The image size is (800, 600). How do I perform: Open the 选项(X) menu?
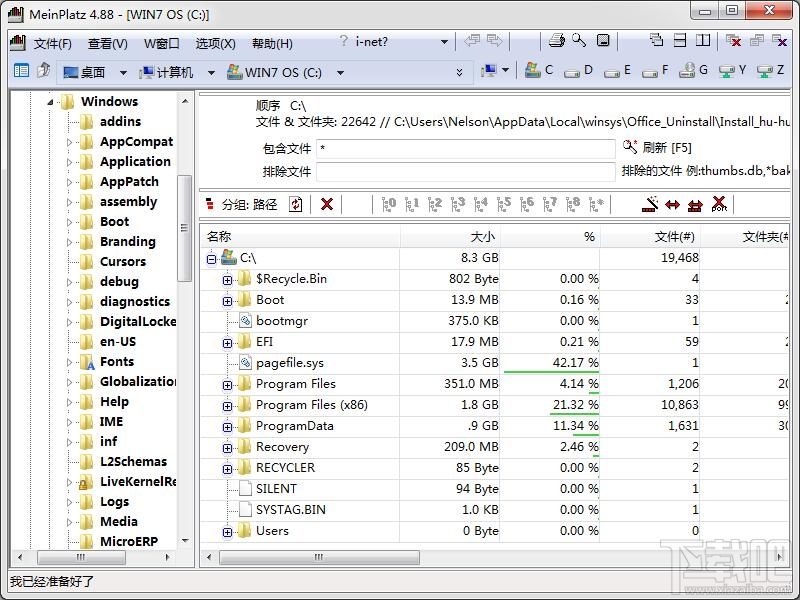click(x=215, y=43)
